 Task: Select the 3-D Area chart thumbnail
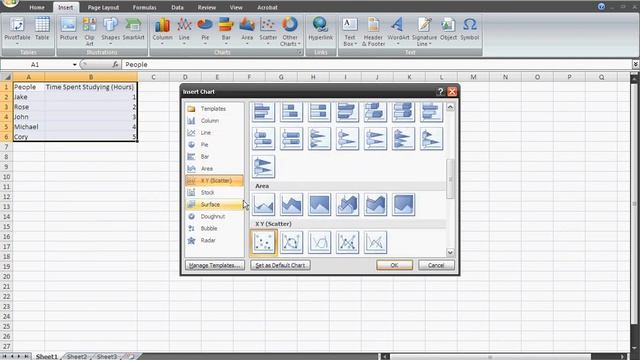(x=347, y=204)
